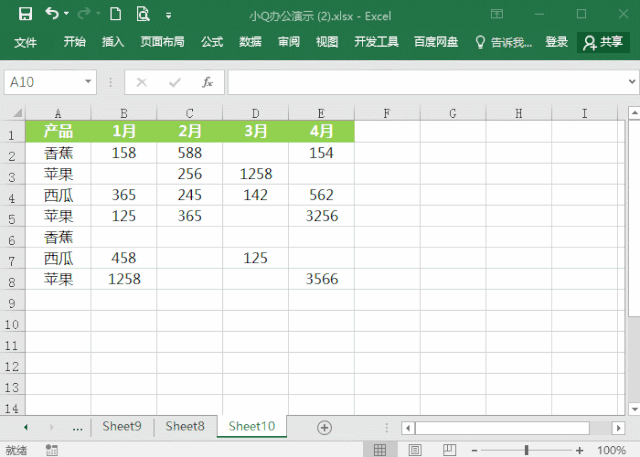The height and width of the screenshot is (457, 640).
Task: Open the 公式 ribbon tab
Action: pyautogui.click(x=212, y=42)
